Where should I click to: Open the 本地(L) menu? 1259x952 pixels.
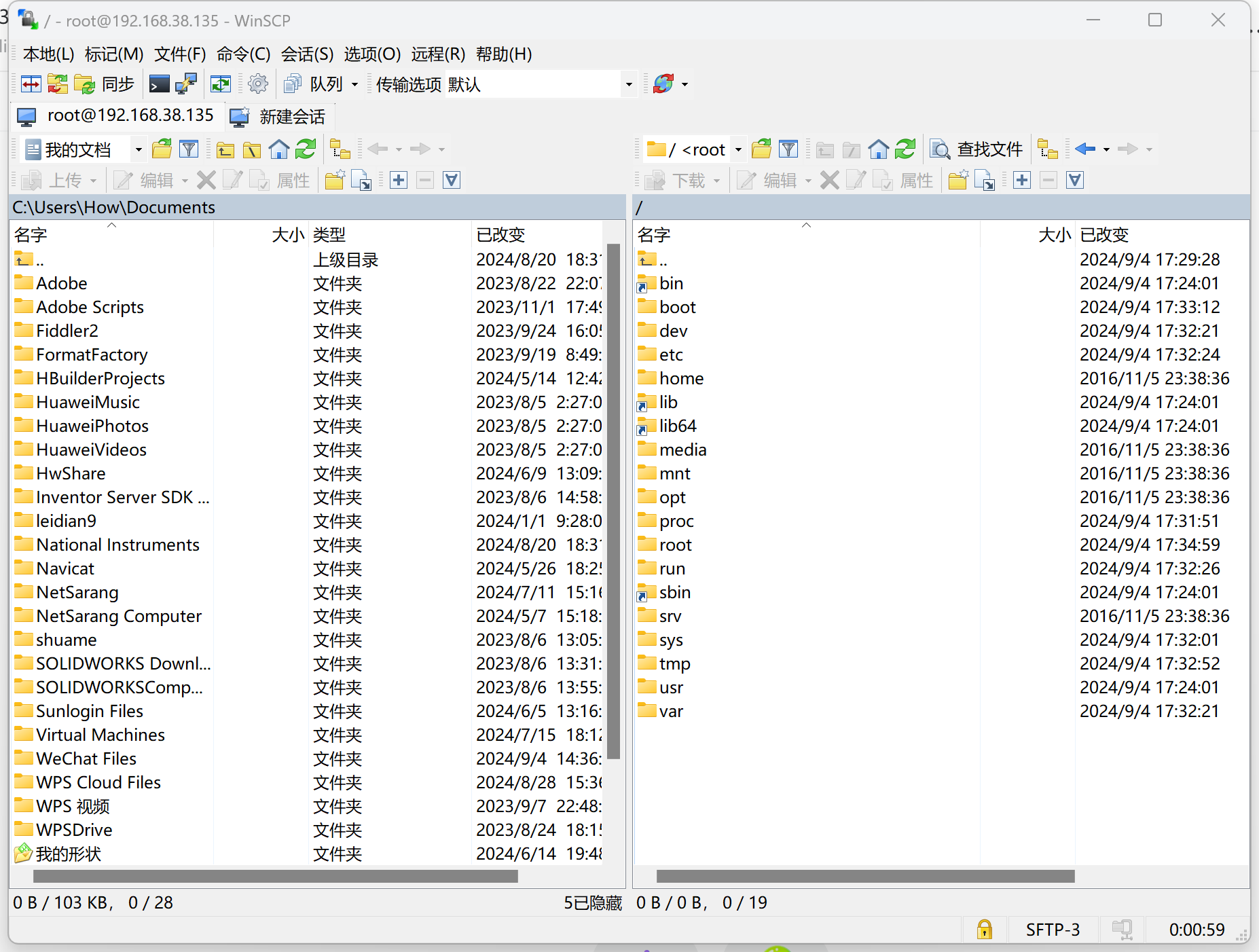click(48, 54)
